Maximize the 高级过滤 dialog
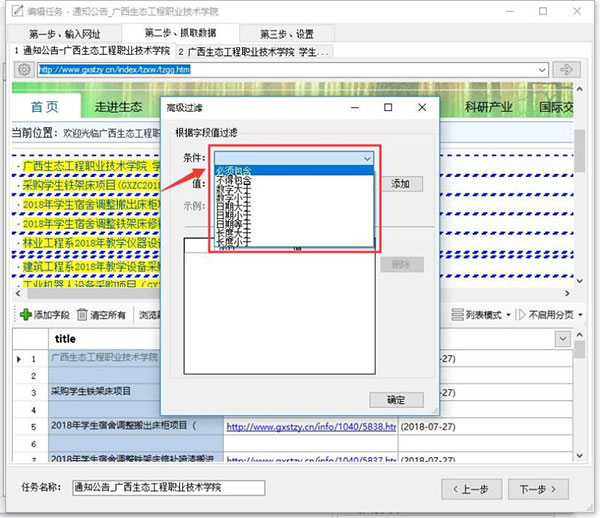 [388, 108]
